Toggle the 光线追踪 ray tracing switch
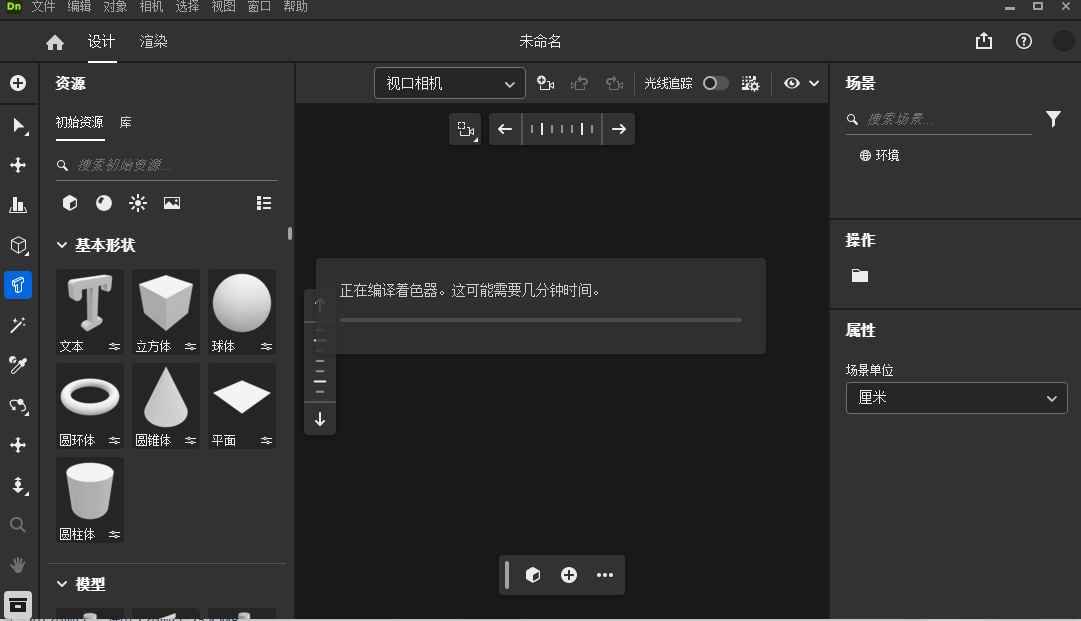This screenshot has height=621, width=1081. [x=716, y=83]
